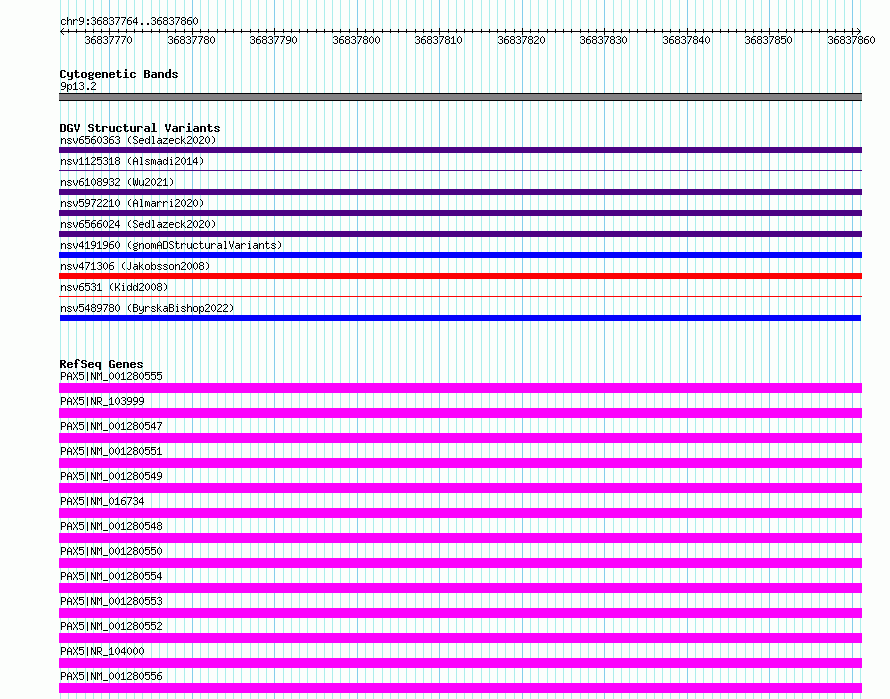Click the 36837780 ruler position
The image size is (890, 699).
coord(191,40)
